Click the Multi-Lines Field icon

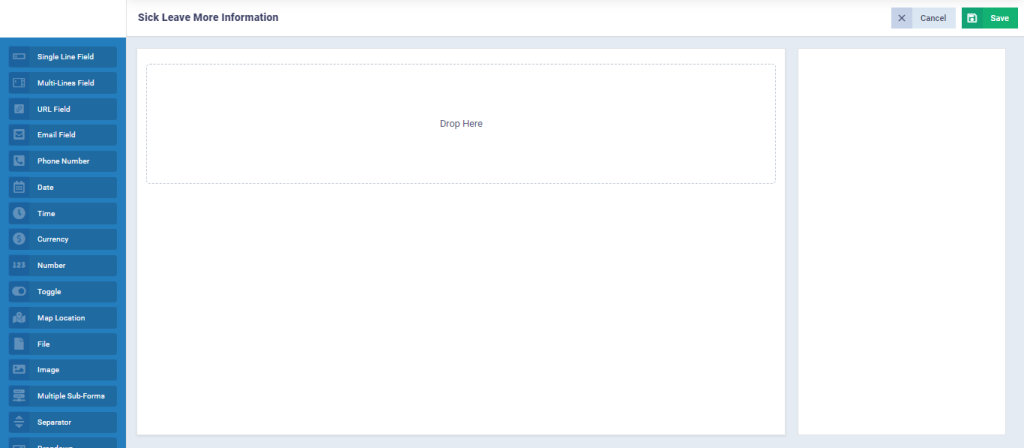[x=19, y=83]
